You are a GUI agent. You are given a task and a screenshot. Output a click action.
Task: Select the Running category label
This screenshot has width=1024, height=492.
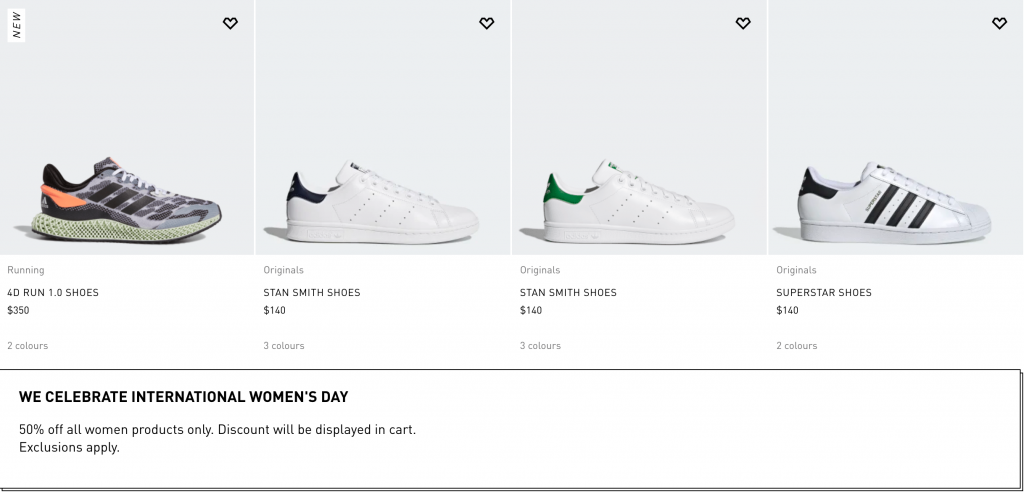[26, 270]
